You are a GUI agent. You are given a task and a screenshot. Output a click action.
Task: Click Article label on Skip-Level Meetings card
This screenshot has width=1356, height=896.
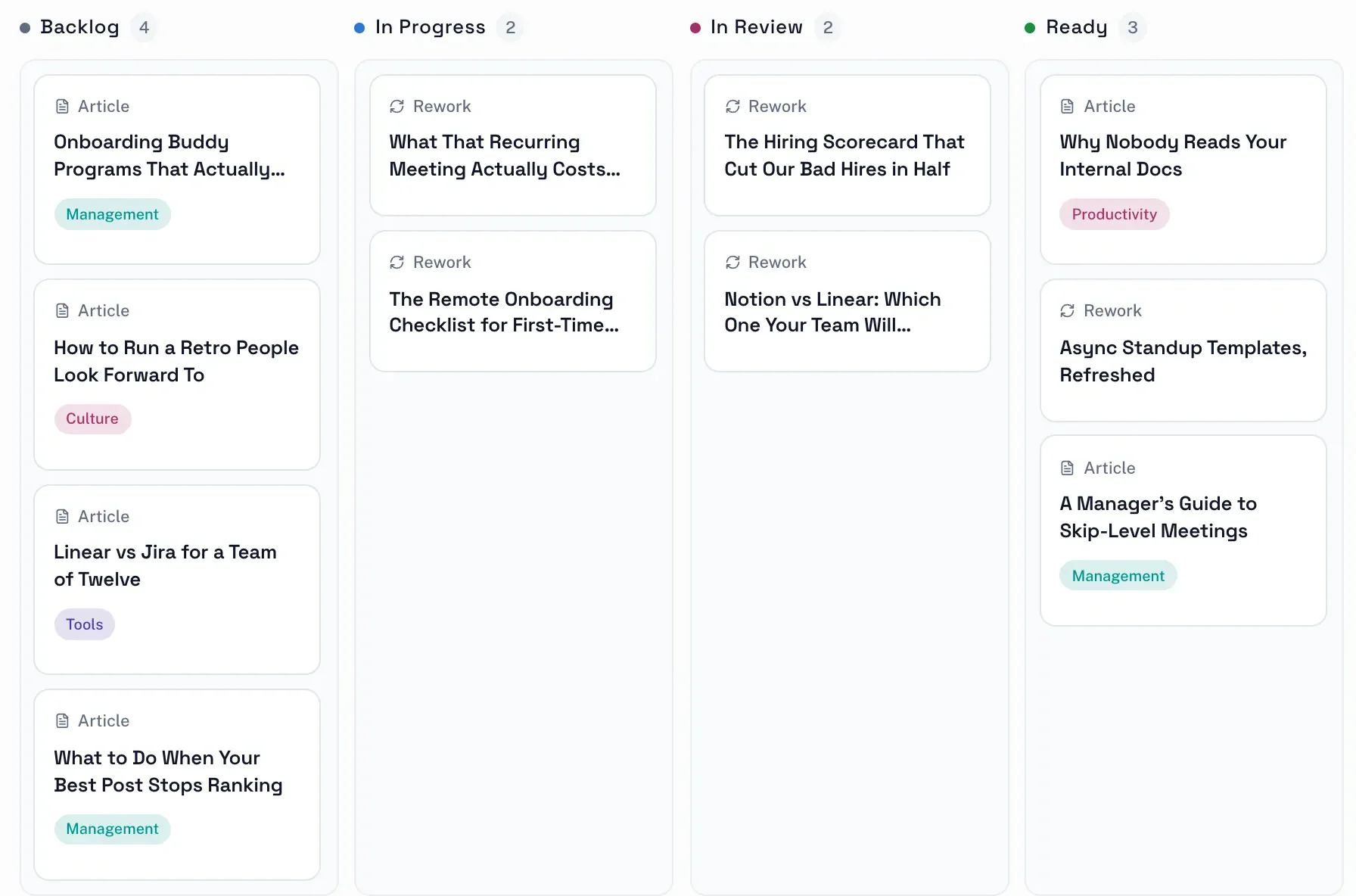pos(1109,468)
